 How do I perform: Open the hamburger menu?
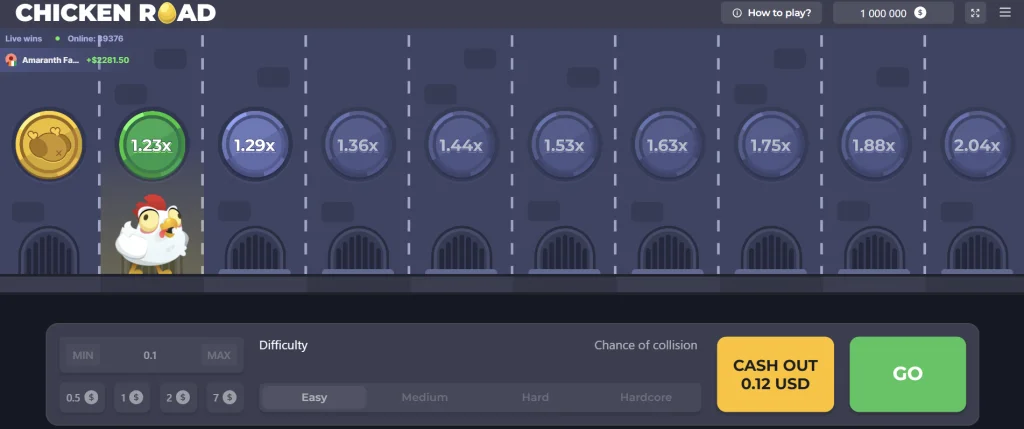pyautogui.click(x=1005, y=12)
